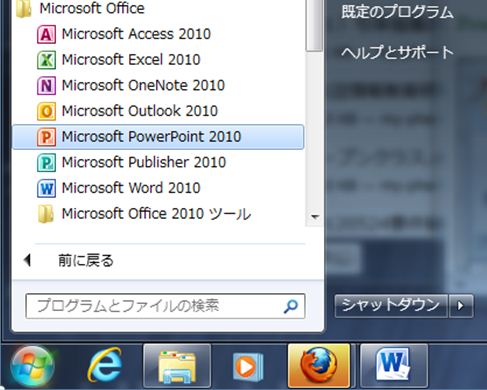Open ヘルプとサポート
The width and height of the screenshot is (487, 390).
click(x=397, y=52)
